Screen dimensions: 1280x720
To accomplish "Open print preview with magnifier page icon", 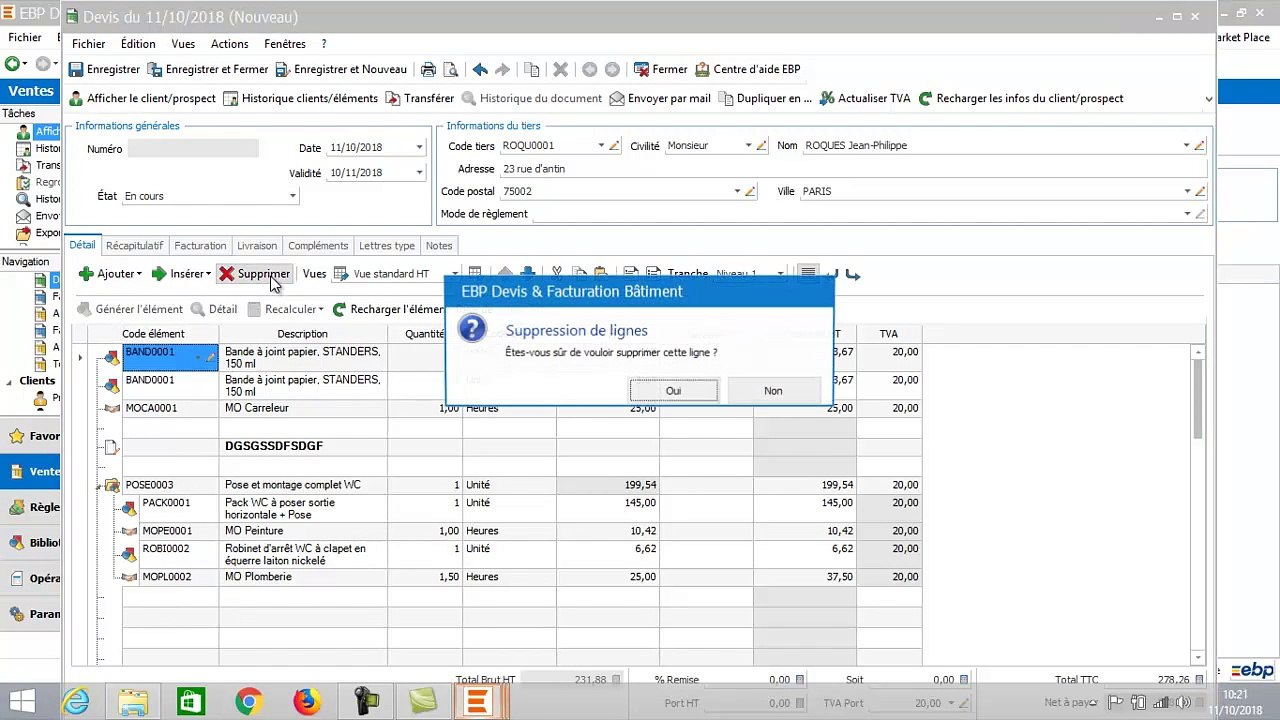I will click(x=451, y=70).
